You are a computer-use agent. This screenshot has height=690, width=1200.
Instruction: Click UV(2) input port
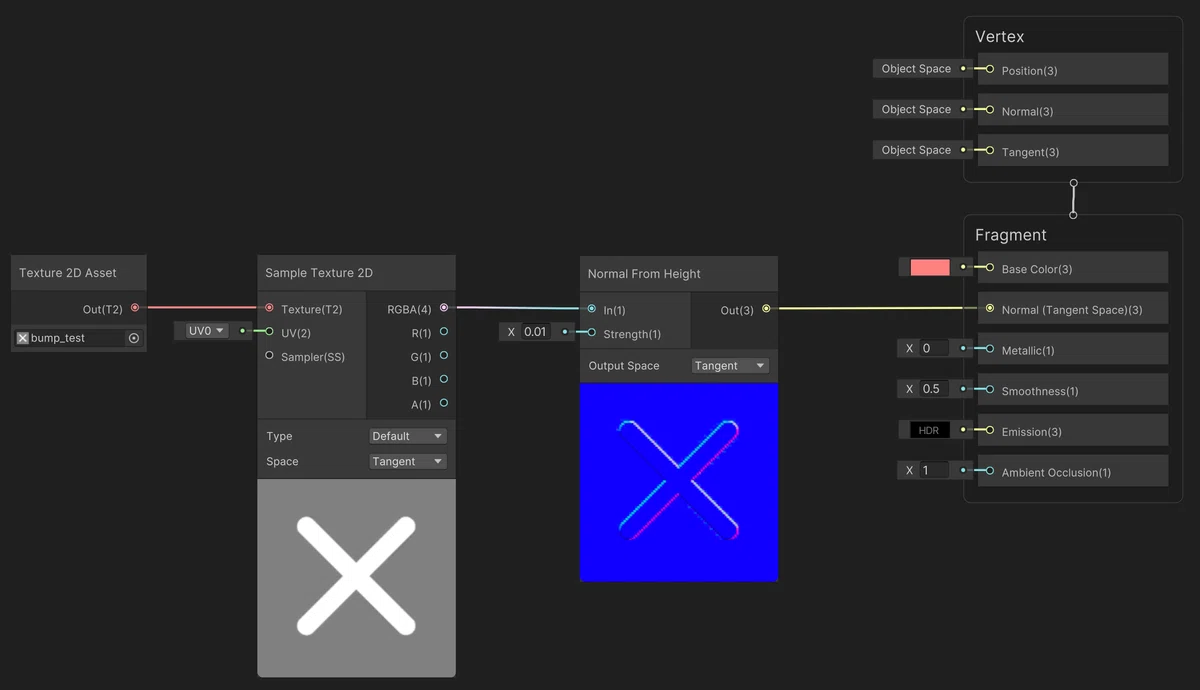(269, 331)
